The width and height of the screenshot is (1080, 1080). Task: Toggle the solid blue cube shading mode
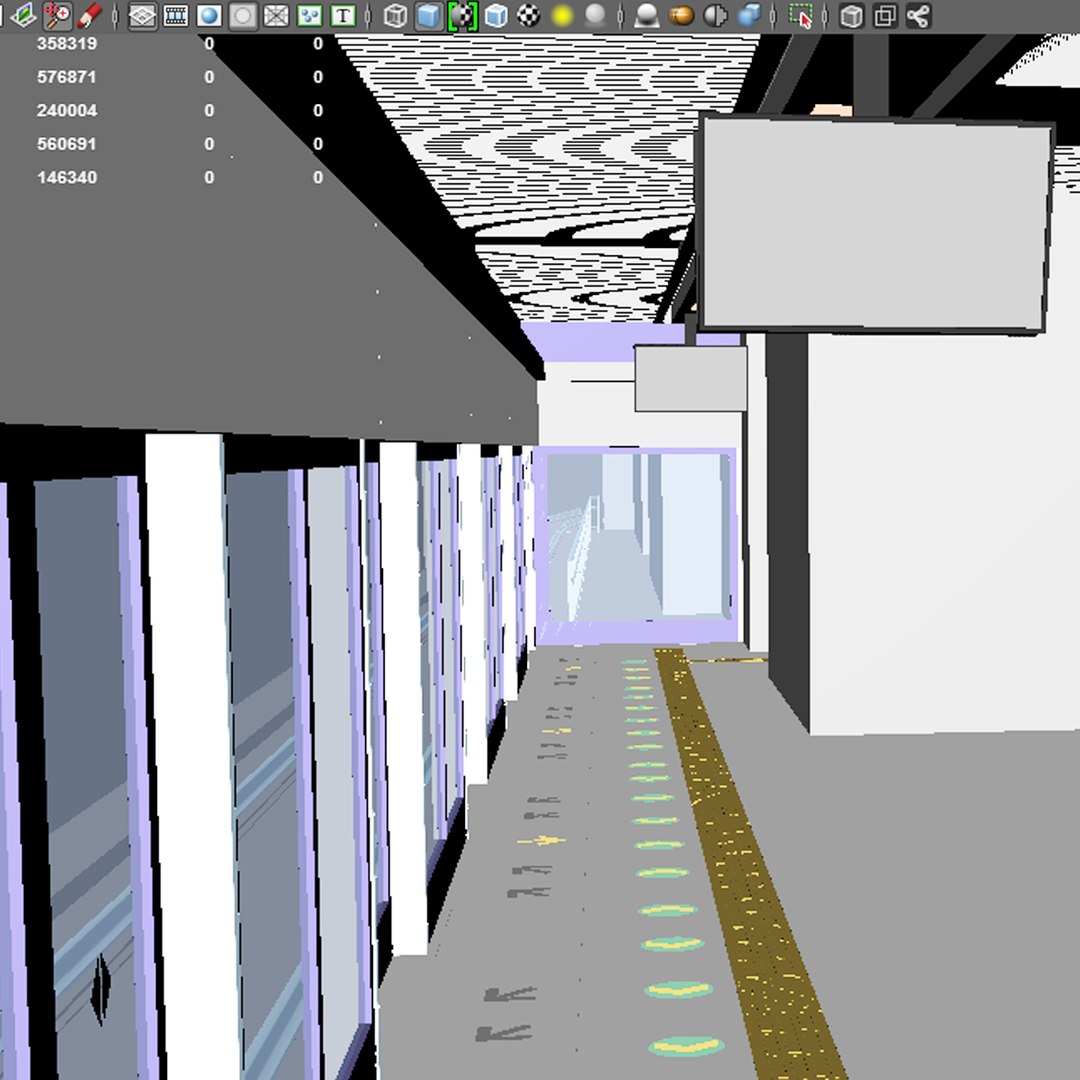[428, 15]
